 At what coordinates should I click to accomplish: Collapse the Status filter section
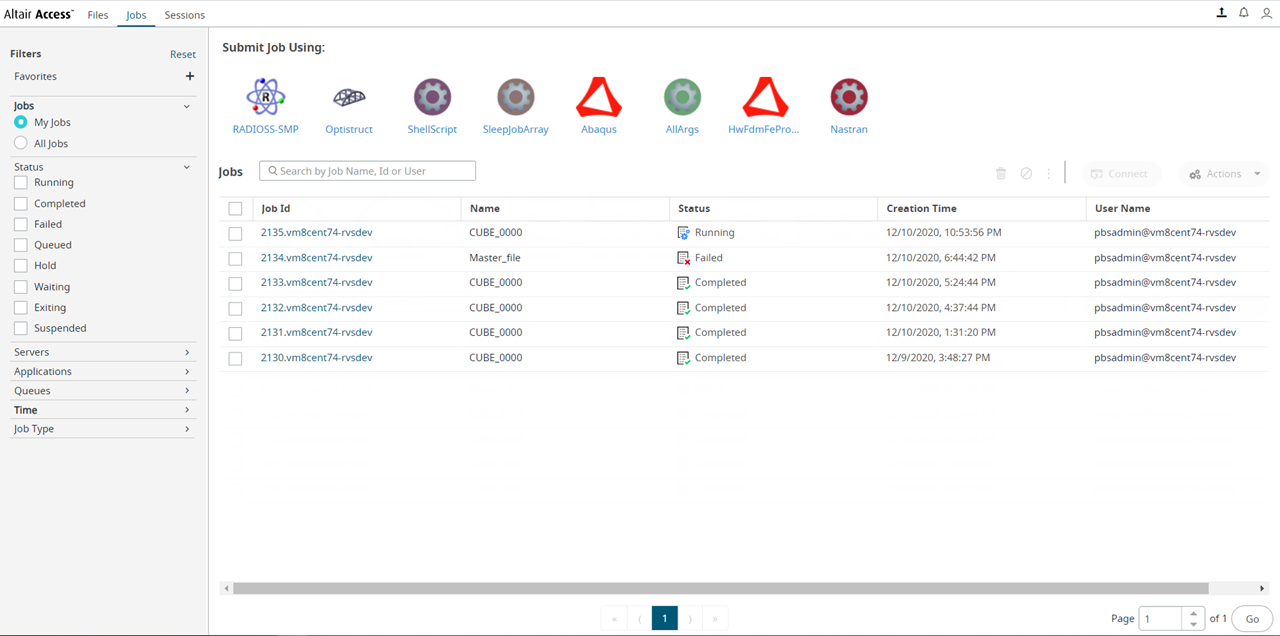point(187,167)
